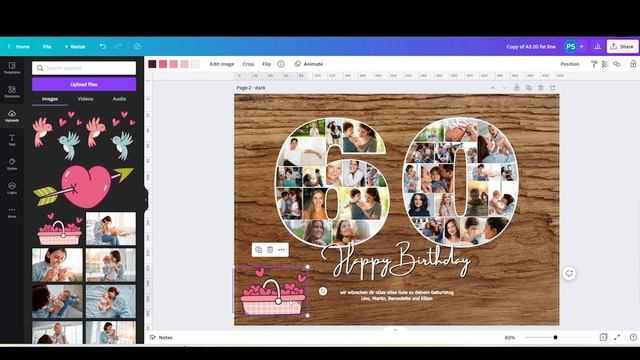Switch to the Videos tab

85,99
